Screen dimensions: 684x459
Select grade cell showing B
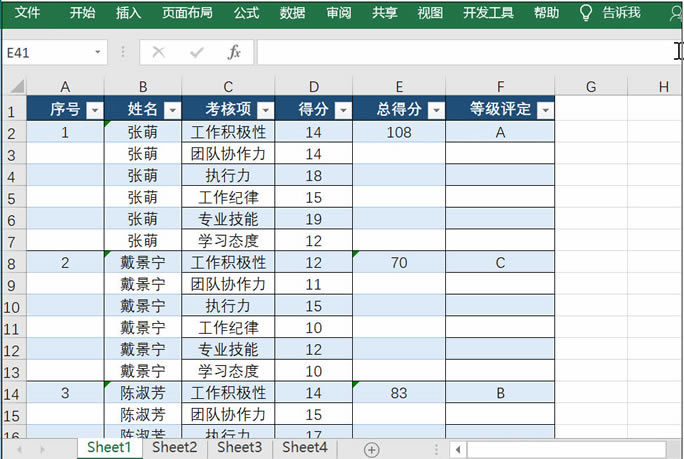click(x=500, y=393)
